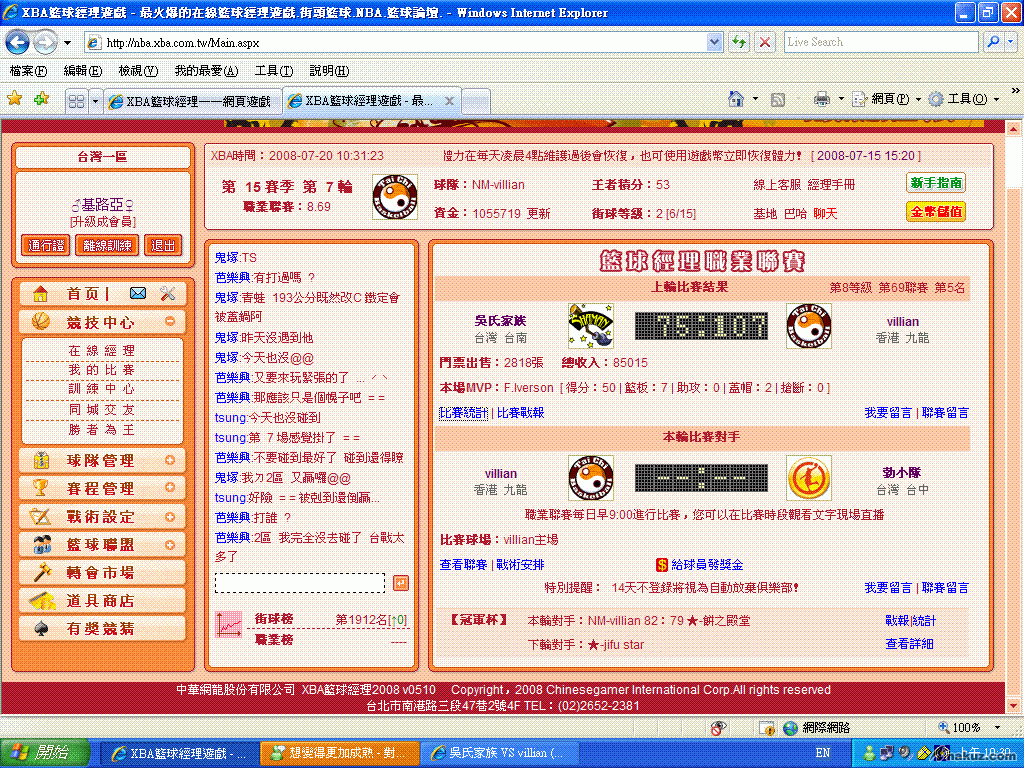Open 戰術安排 link
The width and height of the screenshot is (1024, 768).
click(520, 565)
